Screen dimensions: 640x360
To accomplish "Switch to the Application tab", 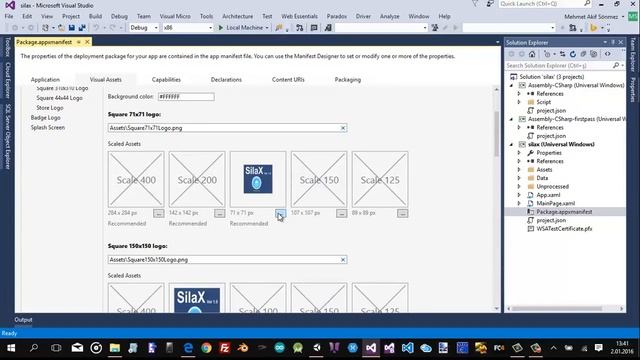I will pyautogui.click(x=45, y=80).
